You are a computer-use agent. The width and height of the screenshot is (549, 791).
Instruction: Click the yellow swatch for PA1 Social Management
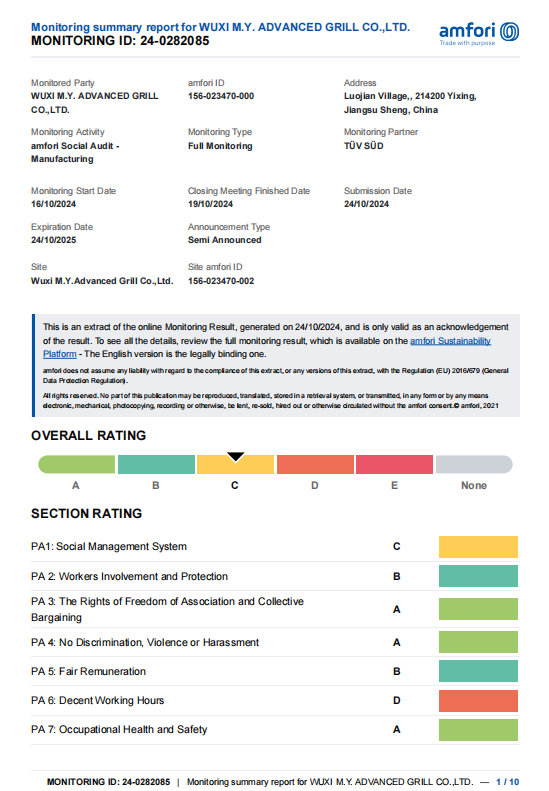pyautogui.click(x=478, y=547)
